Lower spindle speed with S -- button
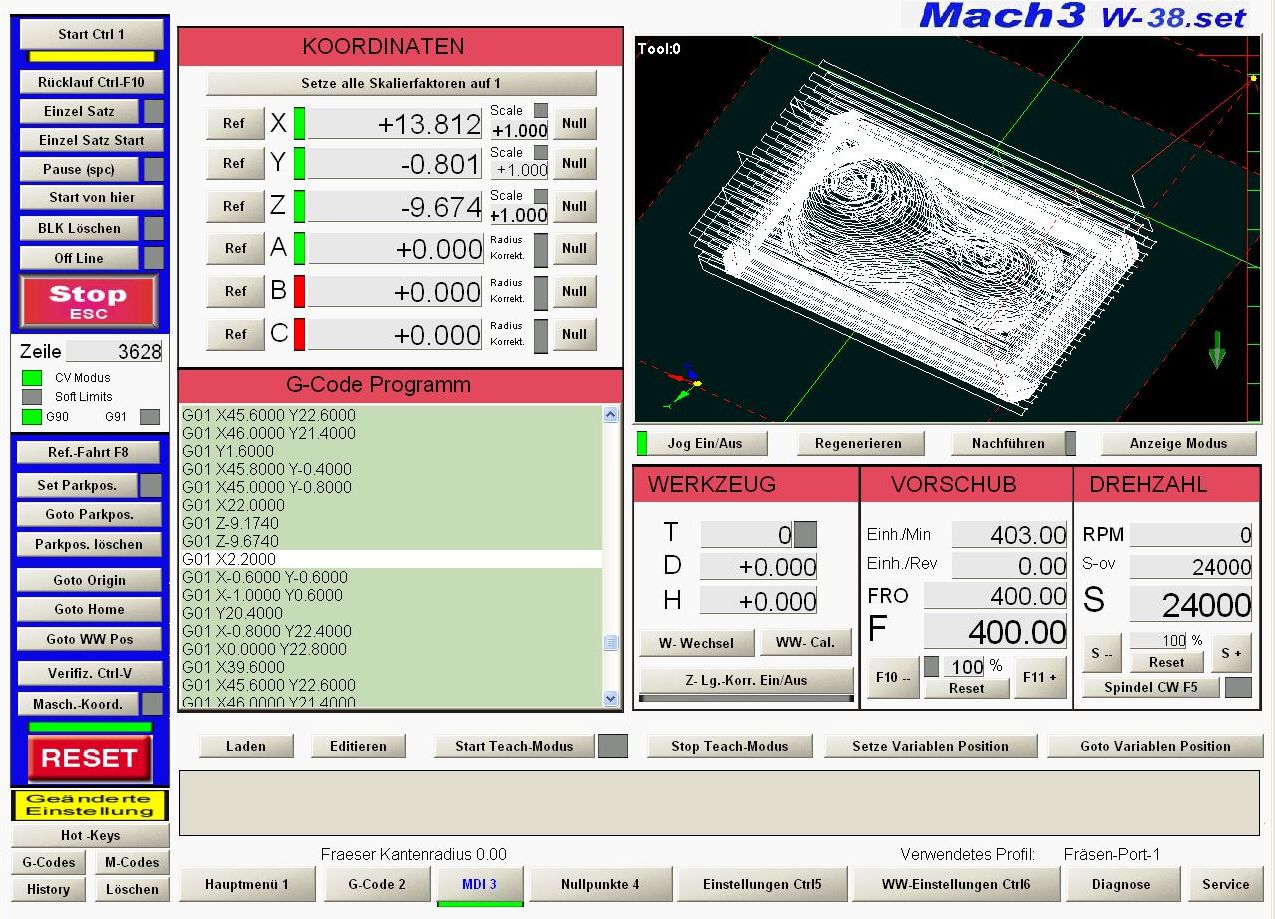This screenshot has height=919, width=1275. coord(1101,653)
